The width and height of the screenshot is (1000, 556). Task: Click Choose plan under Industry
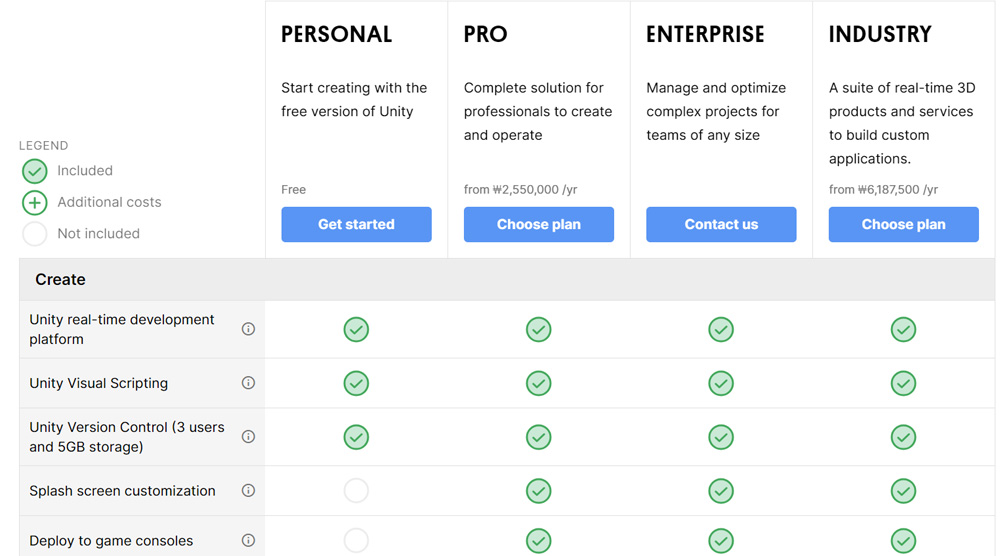click(x=903, y=224)
